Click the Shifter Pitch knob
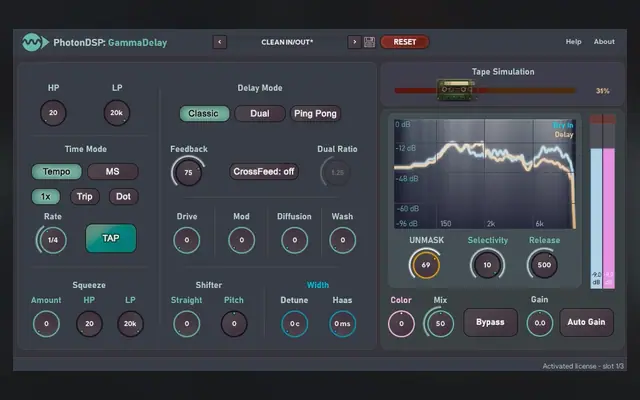The height and width of the screenshot is (400, 640). (x=234, y=324)
